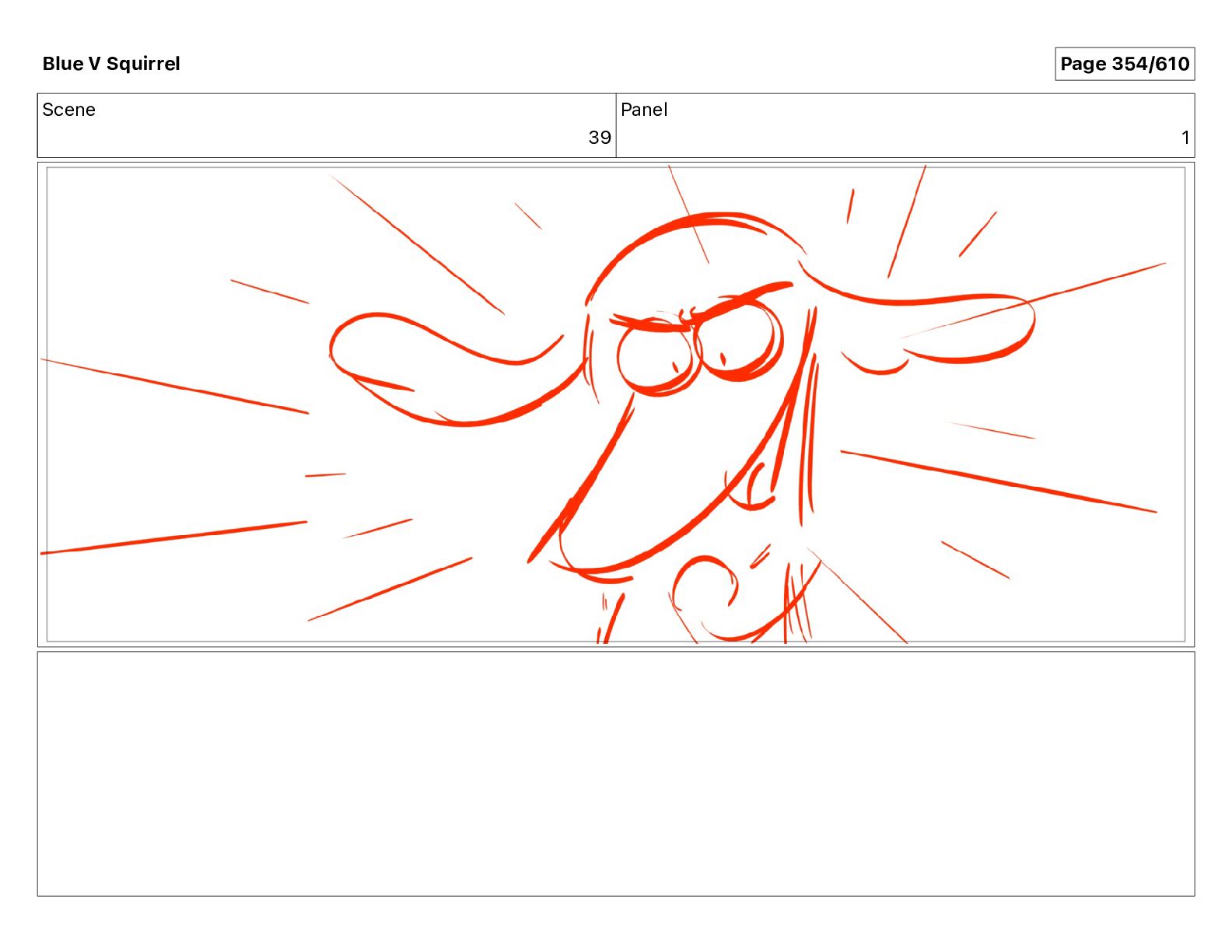Click the empty notes box below the sketch

616,774
